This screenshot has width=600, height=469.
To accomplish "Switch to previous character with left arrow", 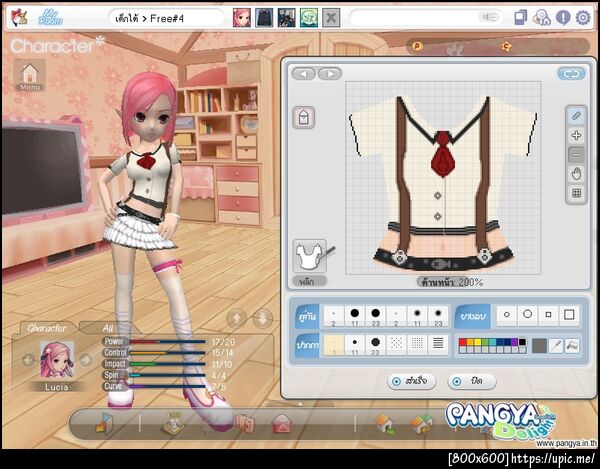I will [x=28, y=360].
